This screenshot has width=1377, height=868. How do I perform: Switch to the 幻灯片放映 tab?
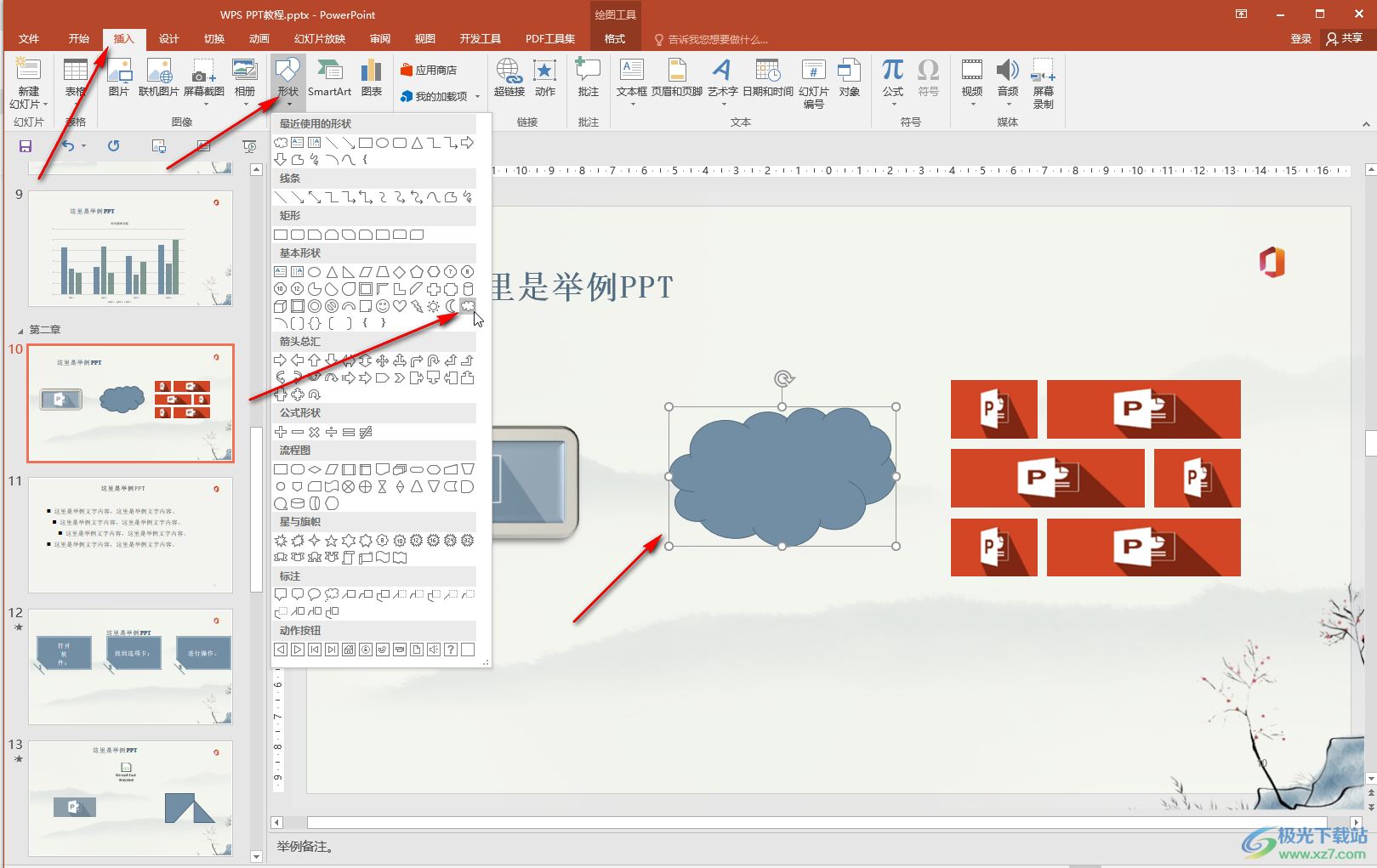point(320,39)
